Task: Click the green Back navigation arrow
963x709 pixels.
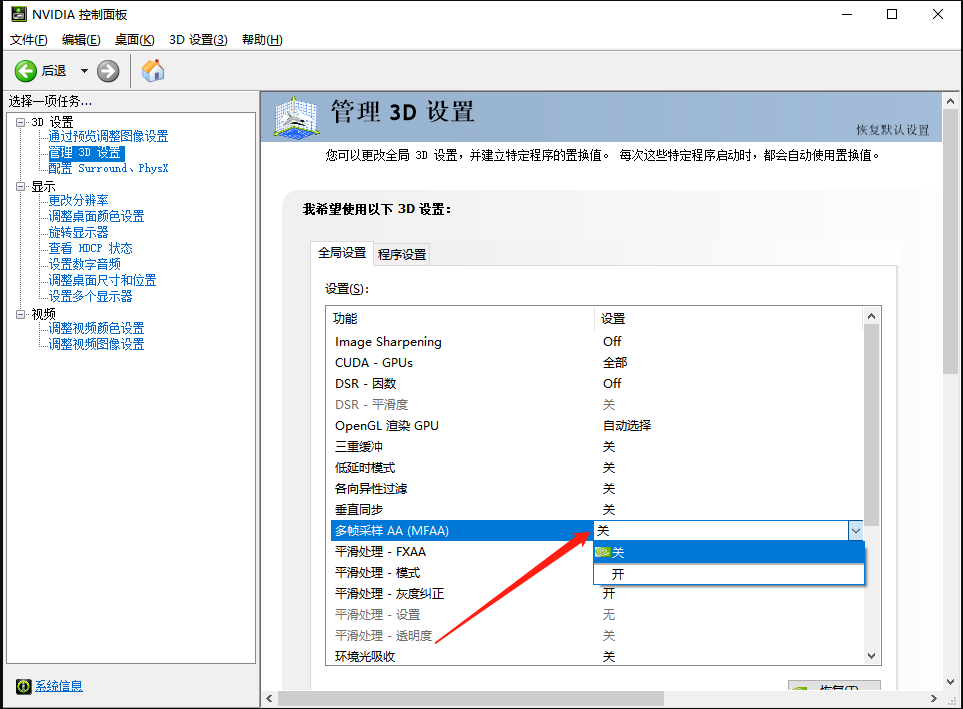Action: 27,71
